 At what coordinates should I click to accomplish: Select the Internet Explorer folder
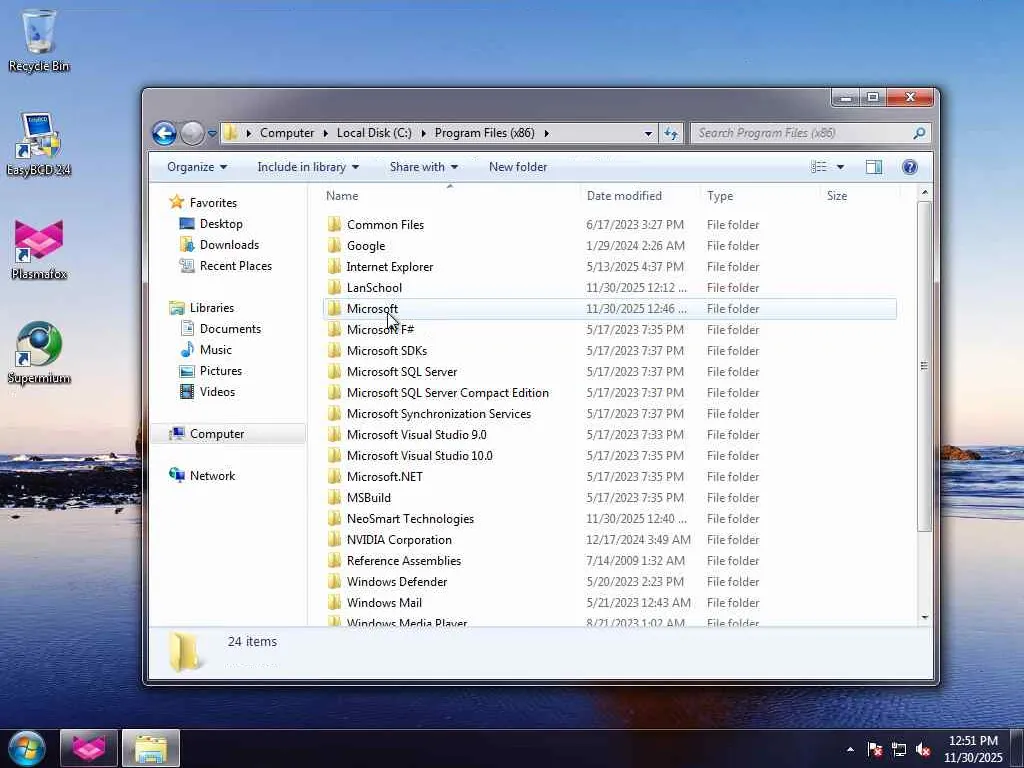(389, 266)
